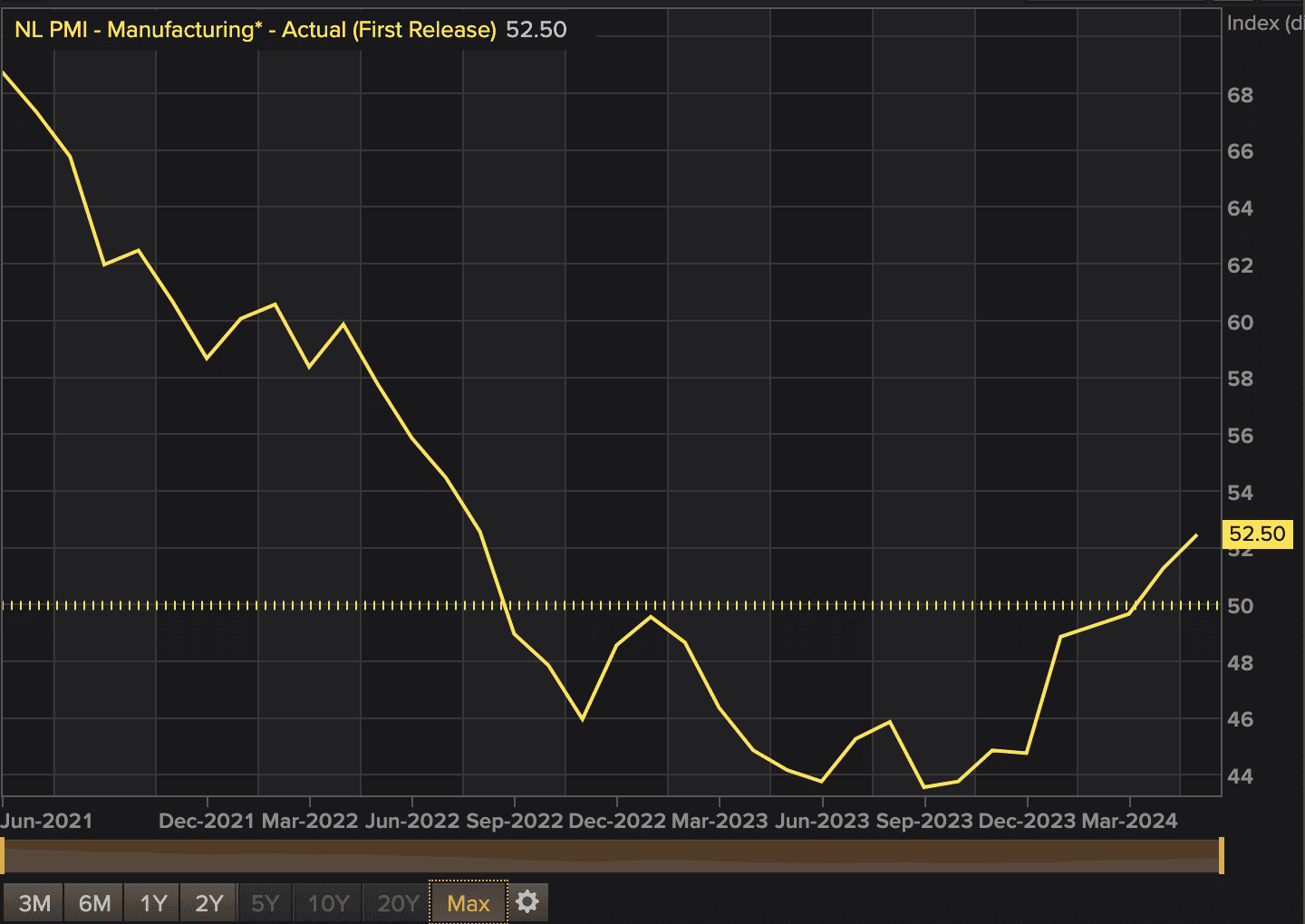Viewport: 1305px width, 924px height.
Task: Click the Mar-2022 date label
Action: point(310,821)
